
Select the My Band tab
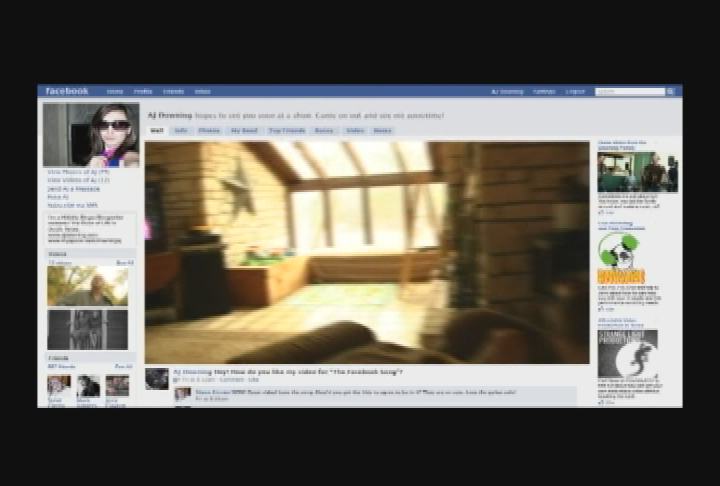pyautogui.click(x=243, y=130)
